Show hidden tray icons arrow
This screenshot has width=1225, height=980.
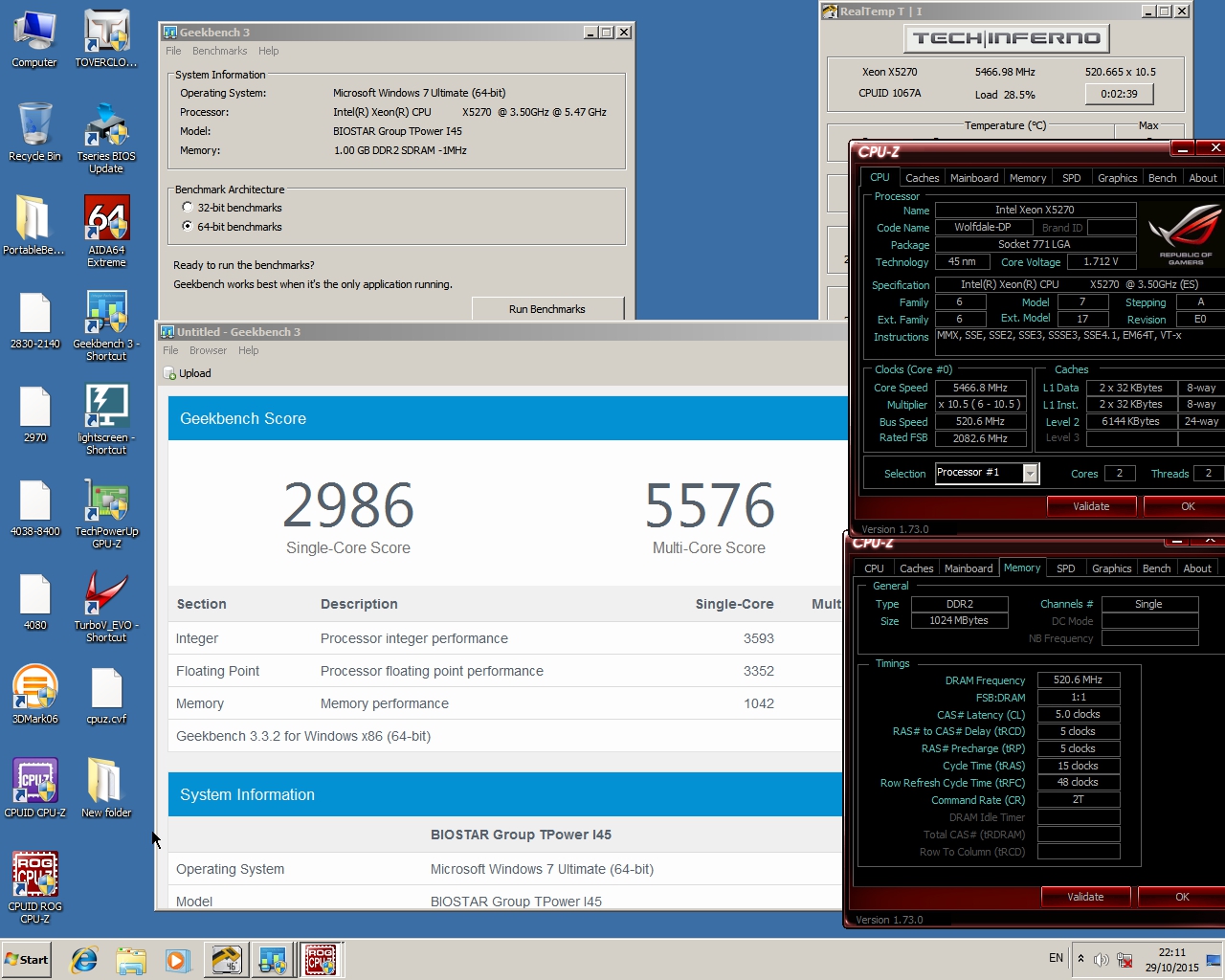pyautogui.click(x=1080, y=959)
